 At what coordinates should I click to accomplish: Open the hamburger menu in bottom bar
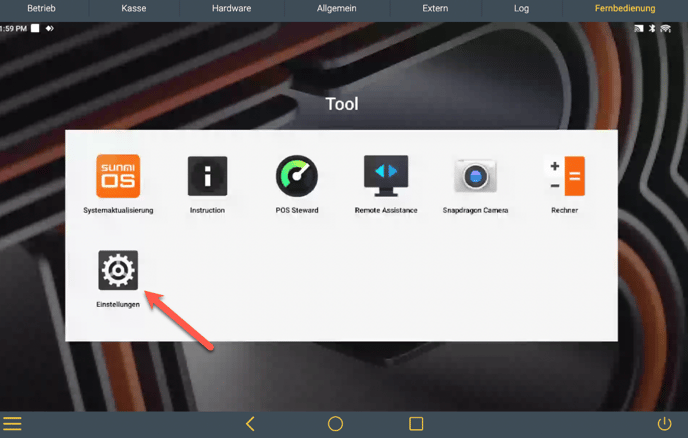12,424
